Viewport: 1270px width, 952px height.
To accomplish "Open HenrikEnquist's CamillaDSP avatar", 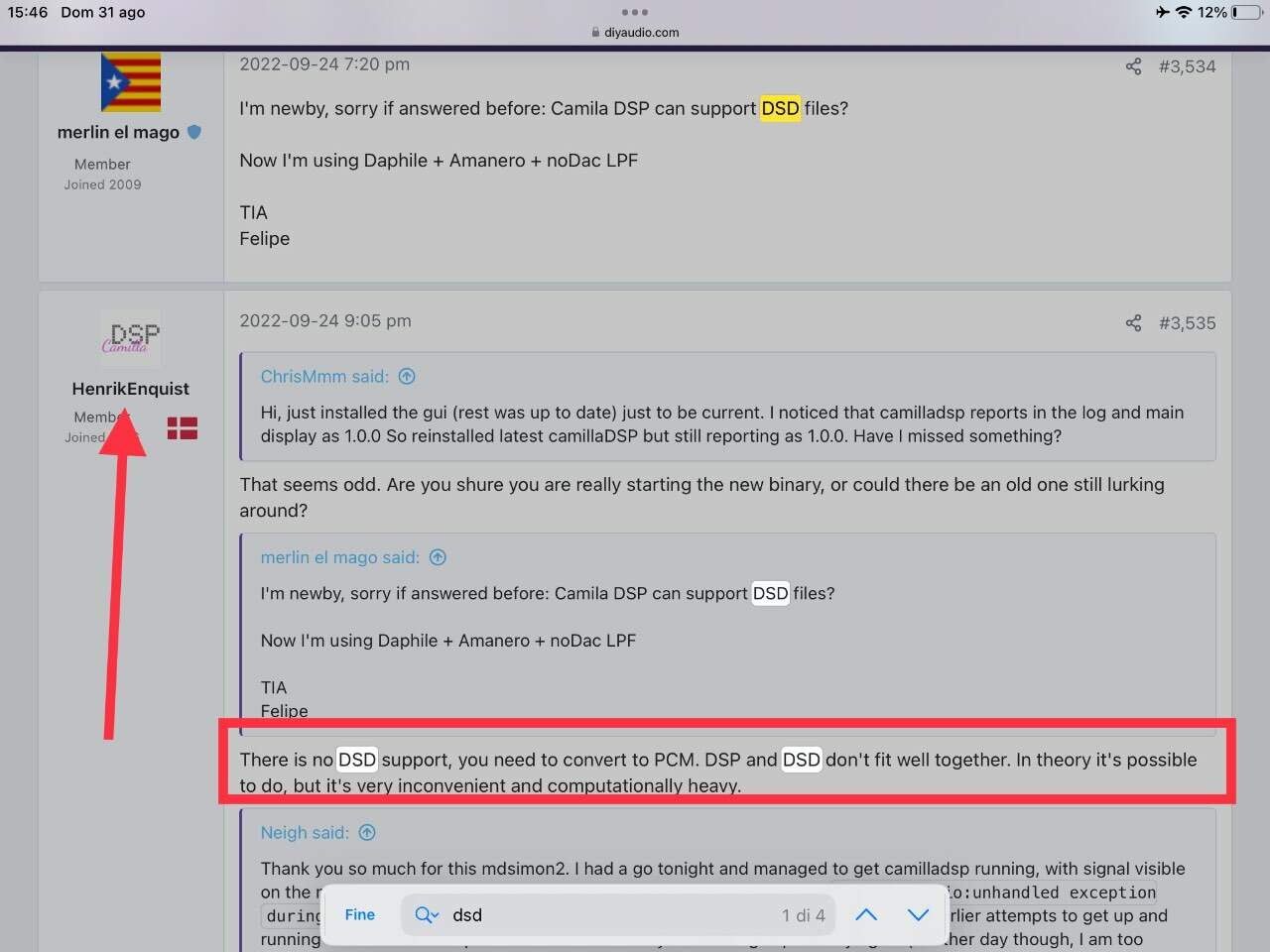I will [x=131, y=338].
